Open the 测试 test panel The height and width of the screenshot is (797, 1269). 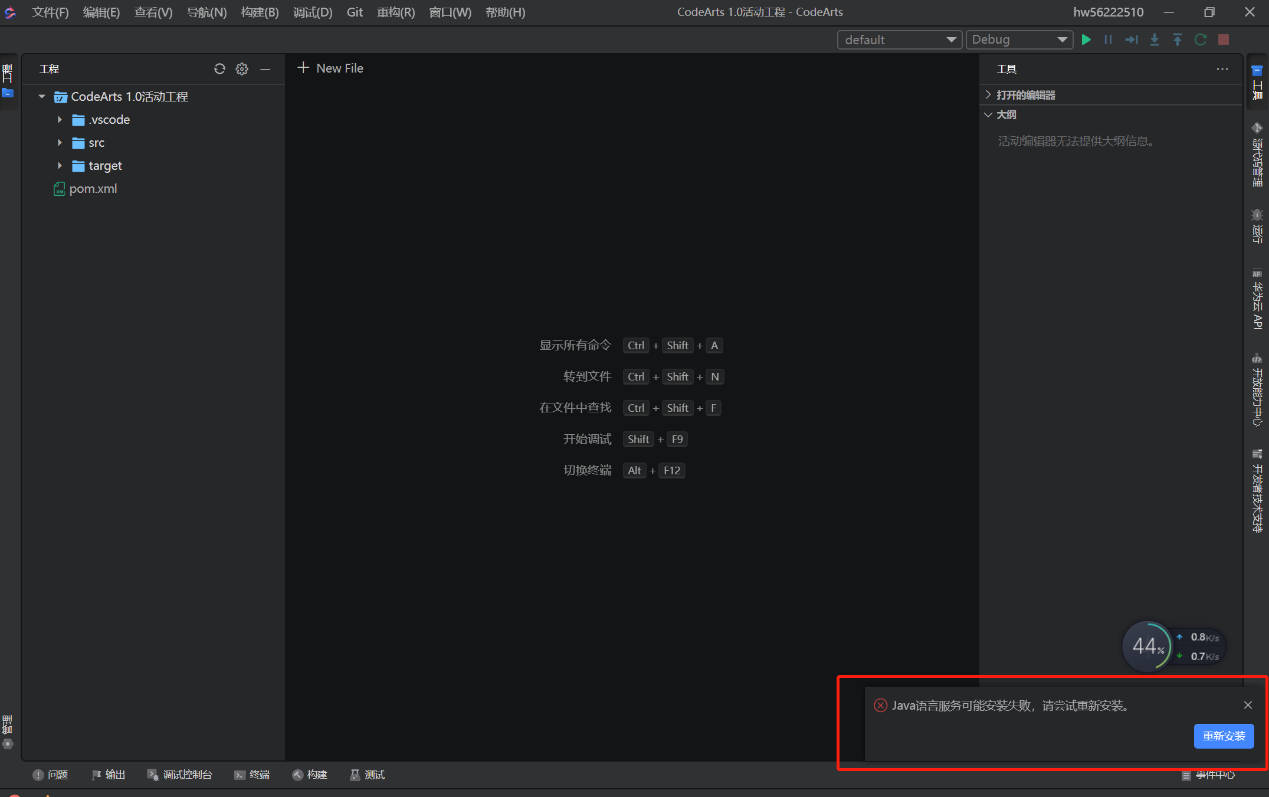pos(367,775)
